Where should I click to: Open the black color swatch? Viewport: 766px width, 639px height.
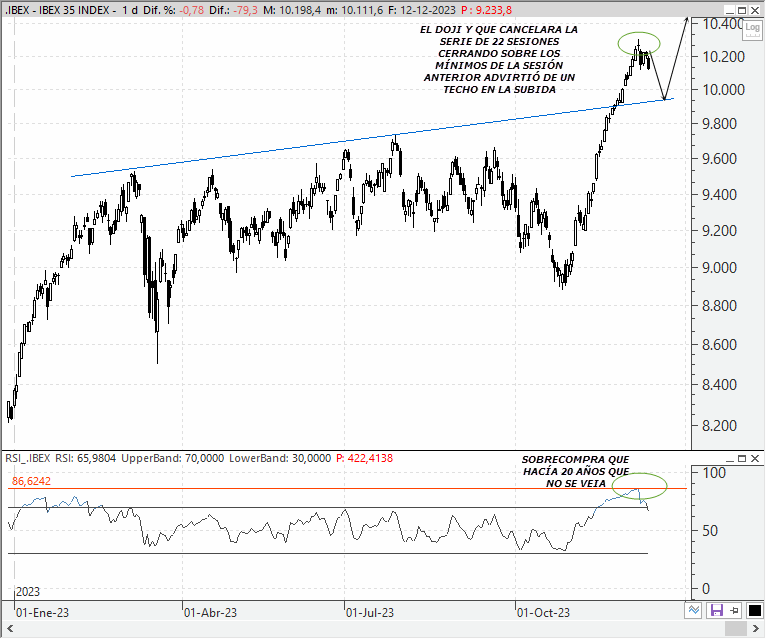(x=754, y=610)
